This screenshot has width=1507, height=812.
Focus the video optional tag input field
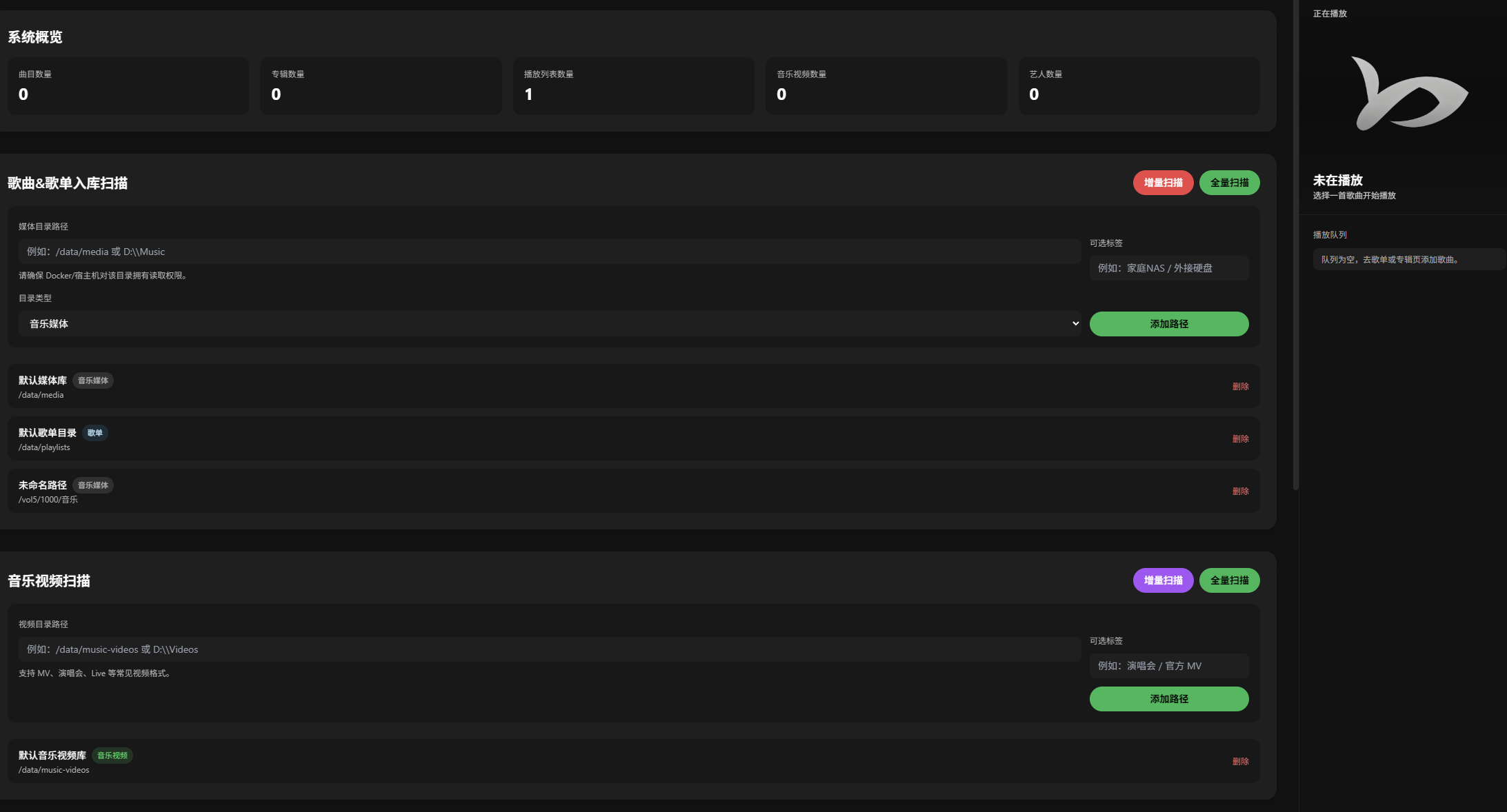point(1168,666)
